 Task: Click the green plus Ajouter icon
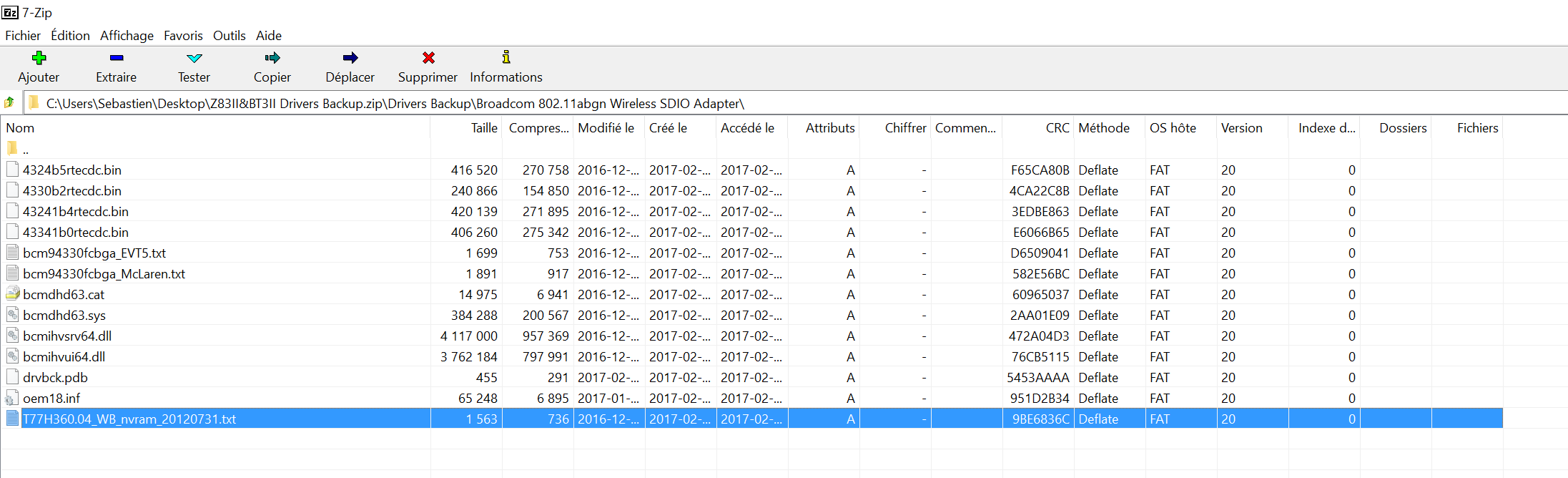point(39,58)
